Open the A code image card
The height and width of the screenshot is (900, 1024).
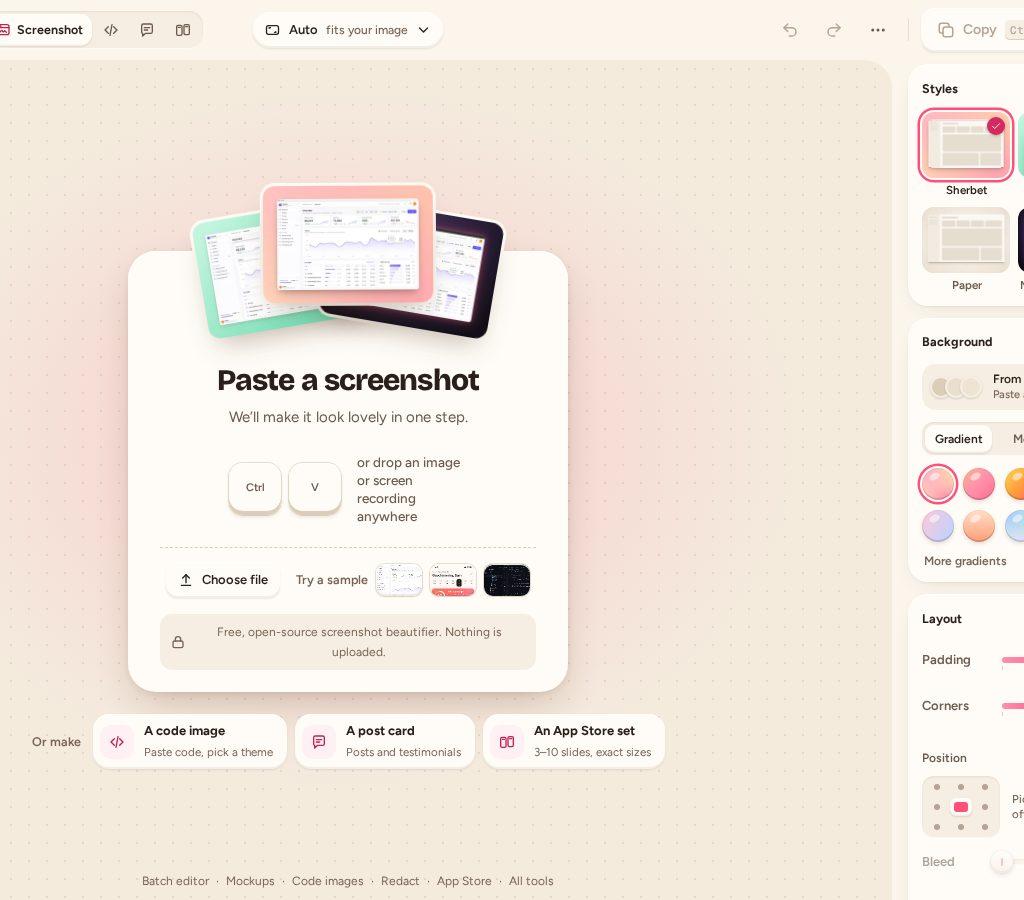189,741
